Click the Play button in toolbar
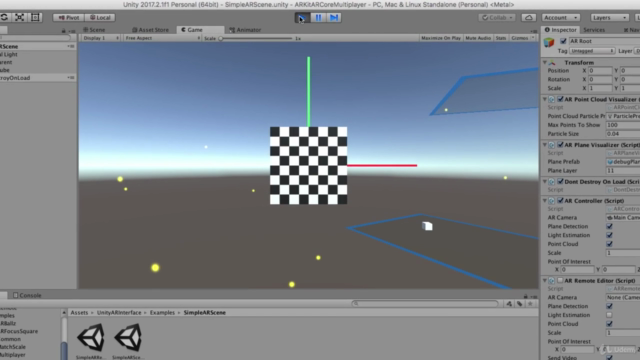640x360 pixels. pyautogui.click(x=302, y=18)
